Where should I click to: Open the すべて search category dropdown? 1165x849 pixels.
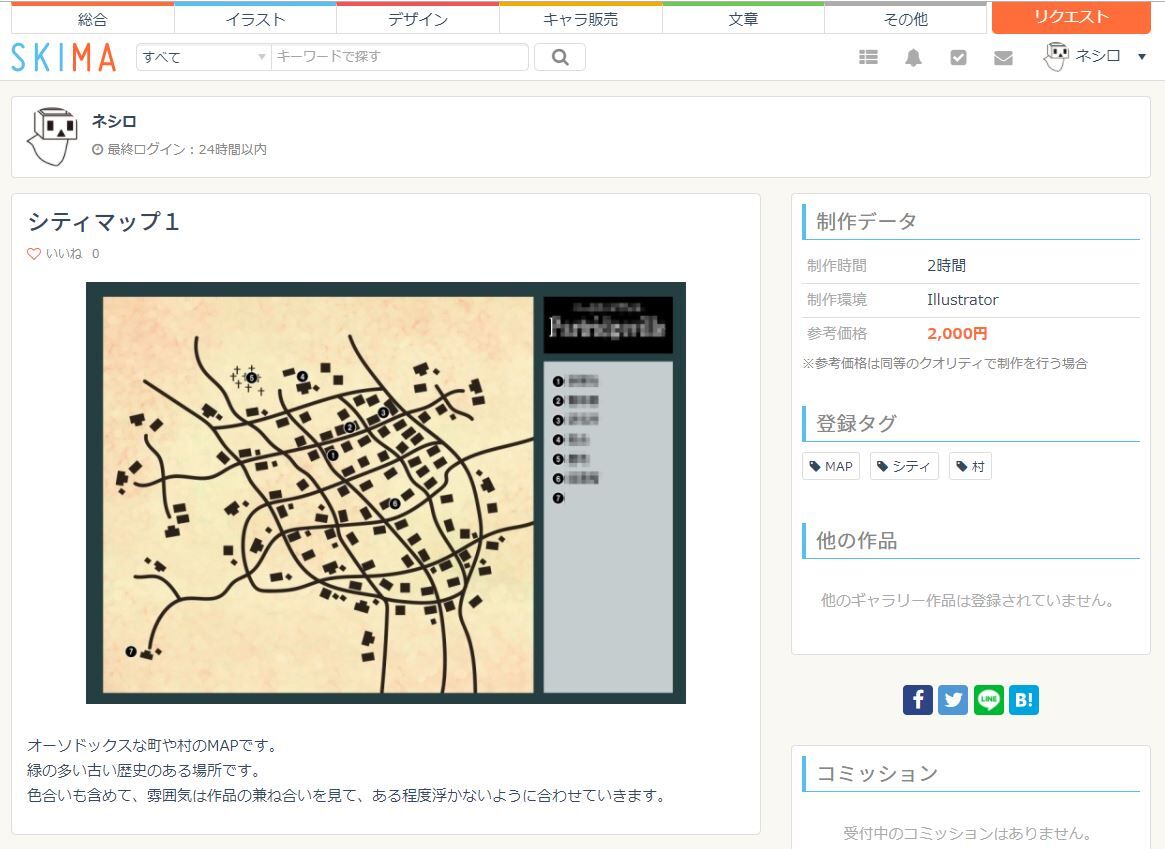click(x=200, y=57)
